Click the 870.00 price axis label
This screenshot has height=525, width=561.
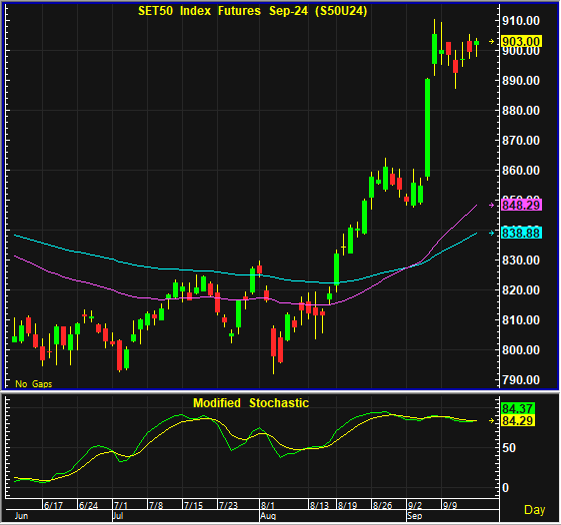(521, 140)
